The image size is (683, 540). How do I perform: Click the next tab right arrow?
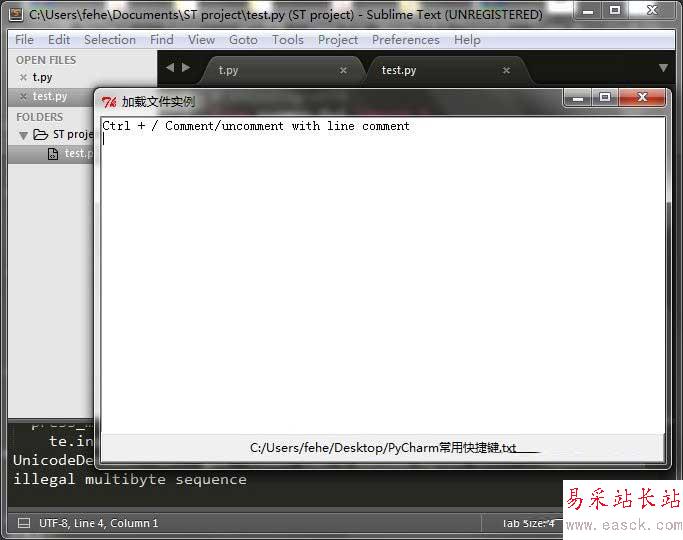(186, 68)
